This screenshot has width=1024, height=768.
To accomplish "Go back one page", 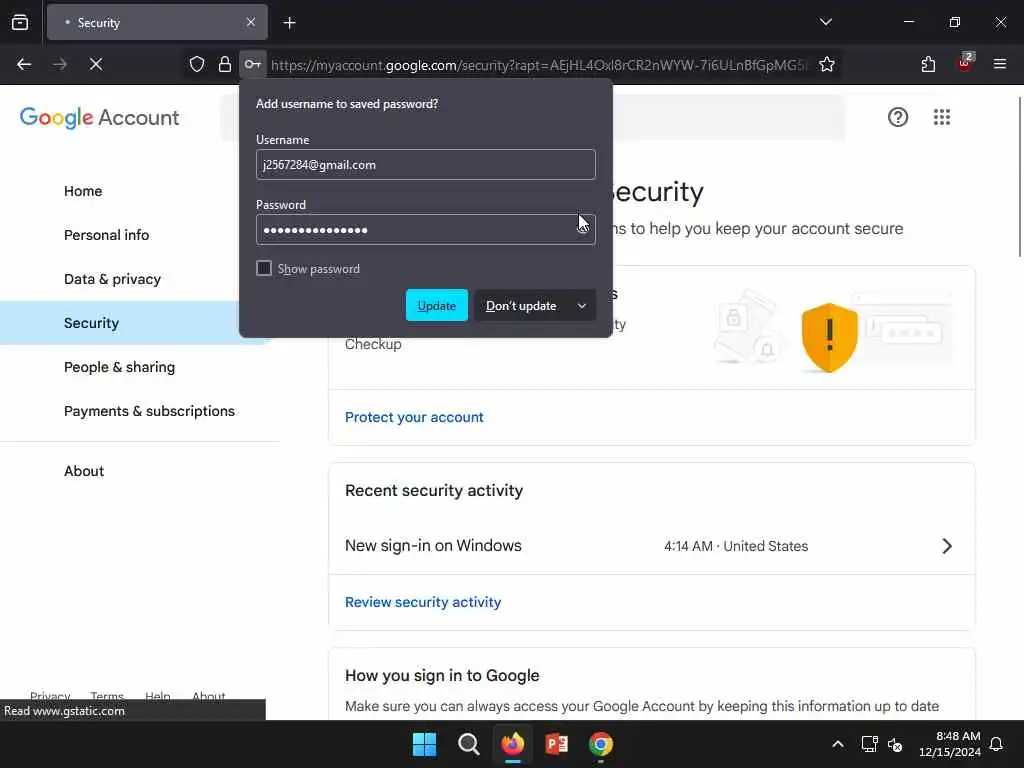I will click(x=24, y=64).
